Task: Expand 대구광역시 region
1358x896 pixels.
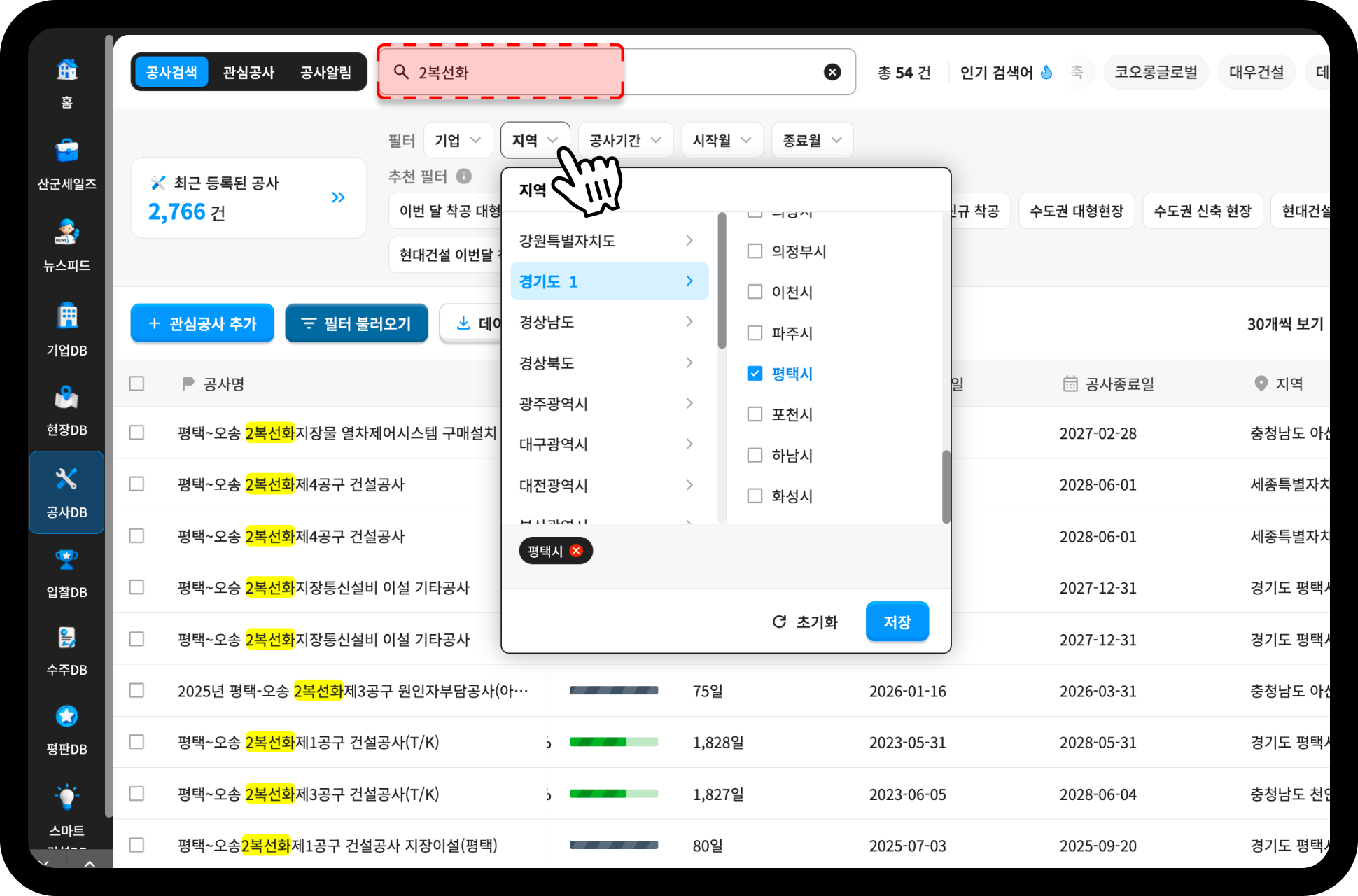Action: pos(610,444)
